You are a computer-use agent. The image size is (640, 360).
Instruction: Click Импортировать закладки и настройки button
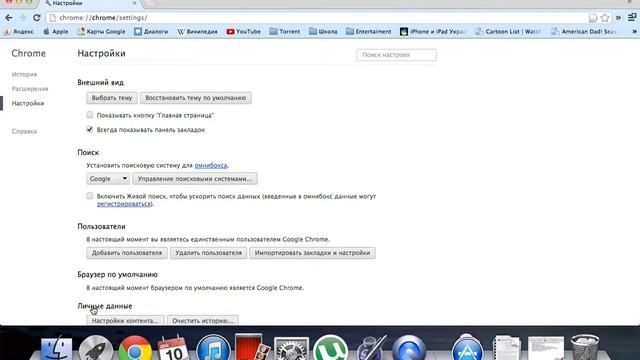pyautogui.click(x=312, y=253)
